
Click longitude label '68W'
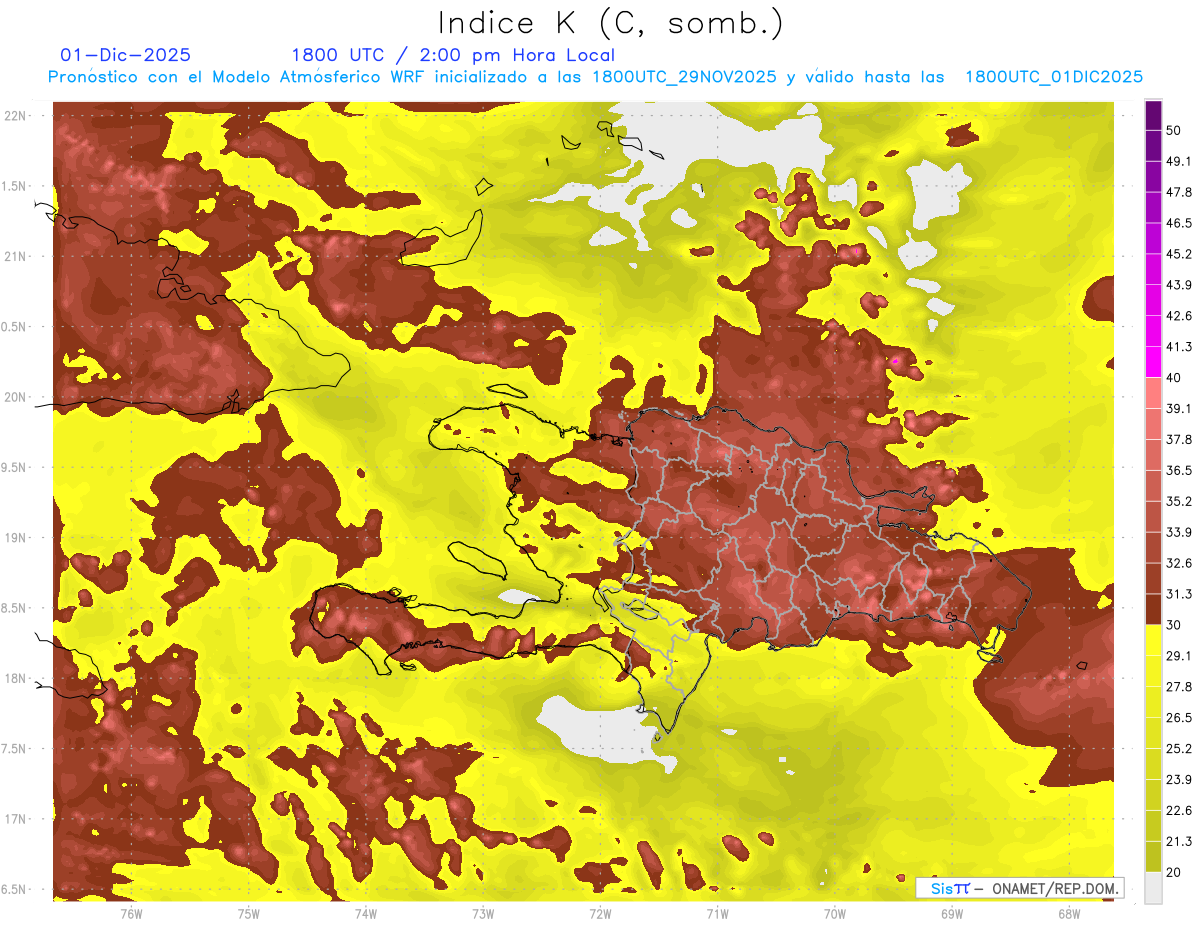tap(1068, 913)
